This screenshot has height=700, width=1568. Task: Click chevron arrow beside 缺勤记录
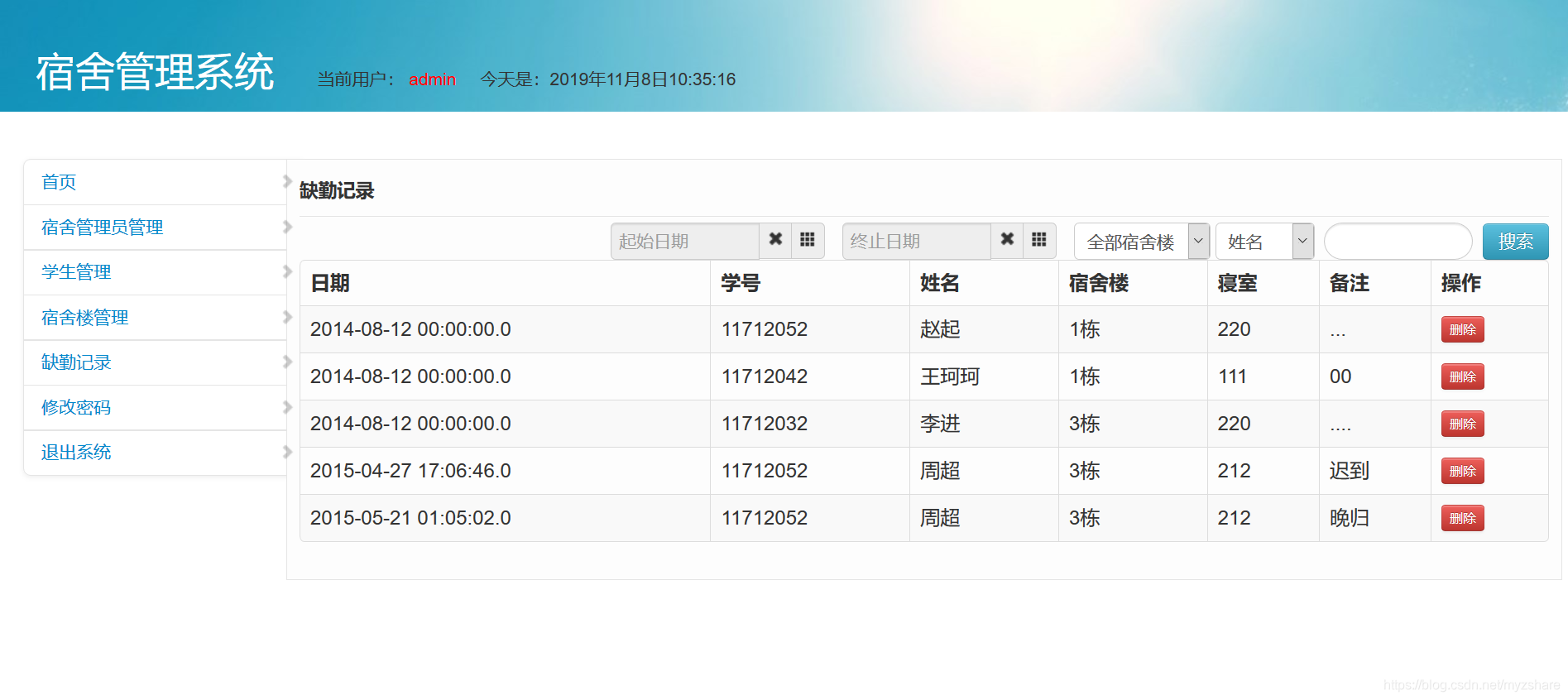(x=287, y=362)
